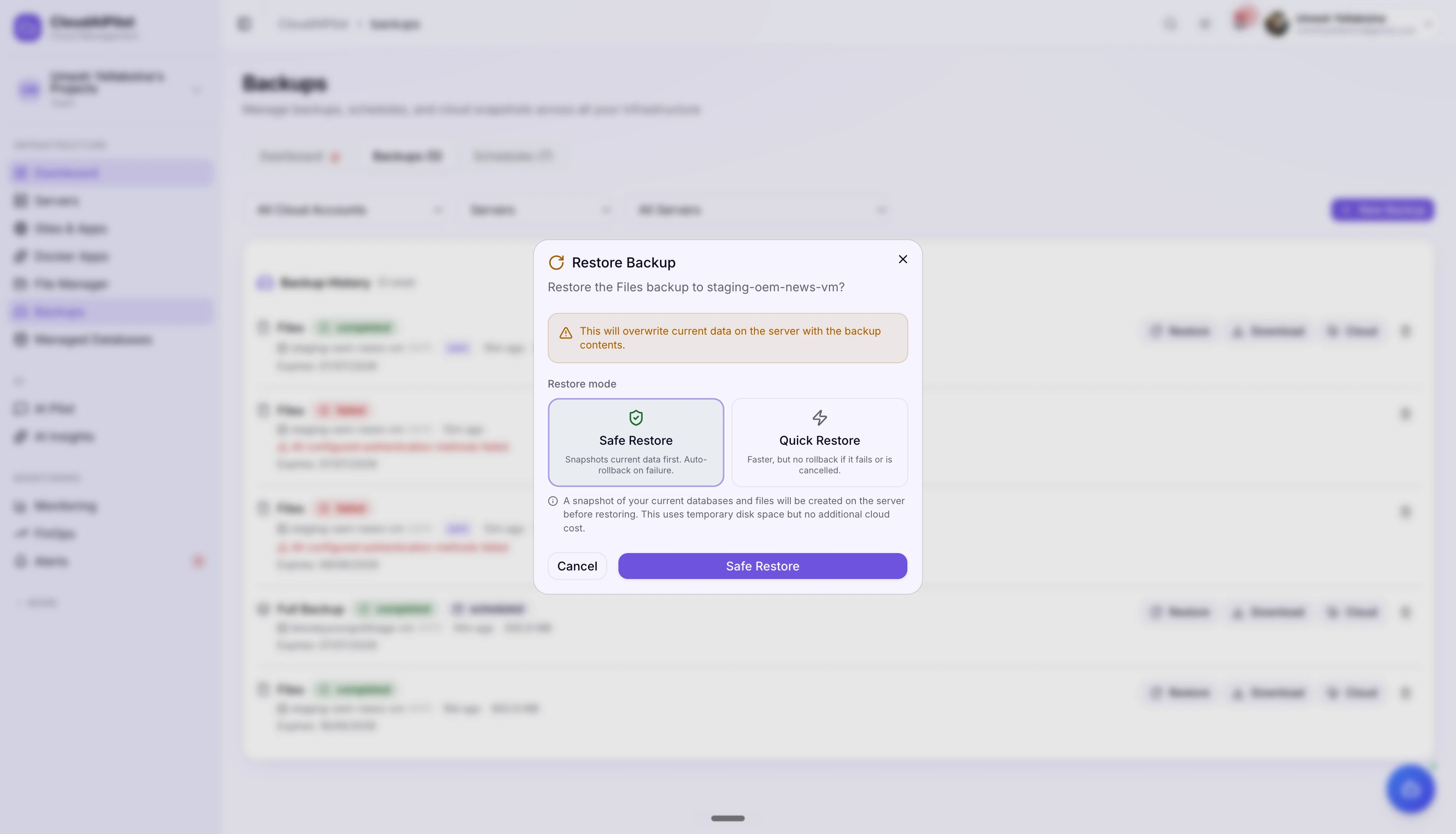Click the "A snapshot of your current databases and files" note
The height and width of the screenshot is (834, 1456).
[x=734, y=515]
